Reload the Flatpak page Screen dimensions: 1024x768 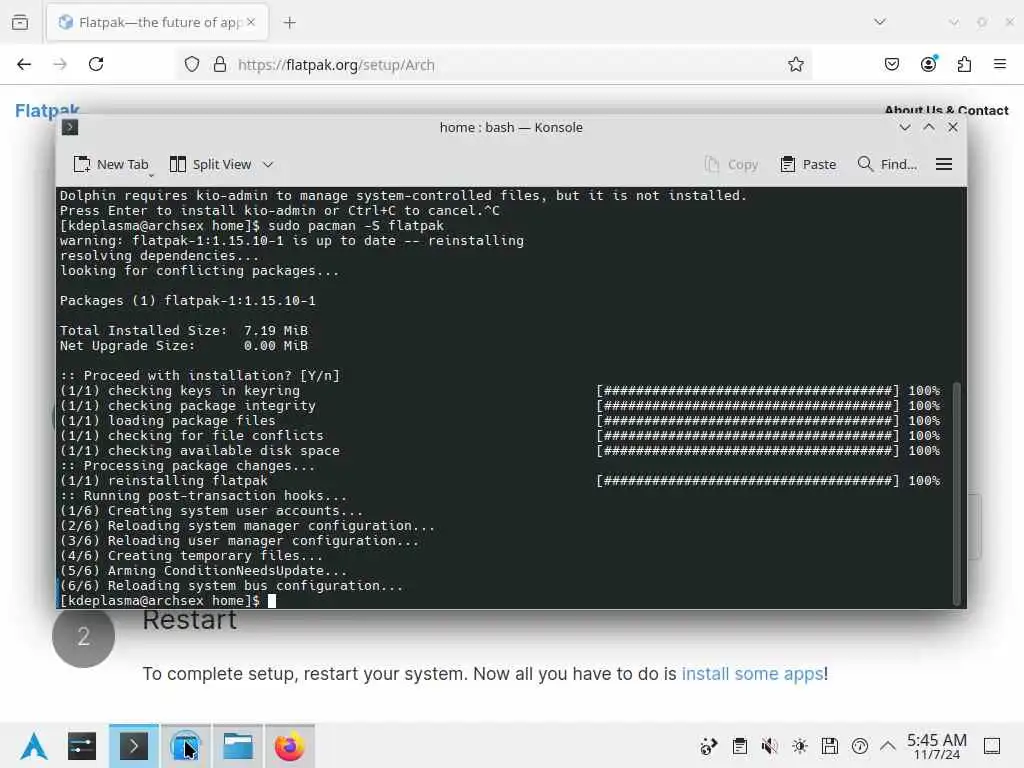pyautogui.click(x=96, y=64)
